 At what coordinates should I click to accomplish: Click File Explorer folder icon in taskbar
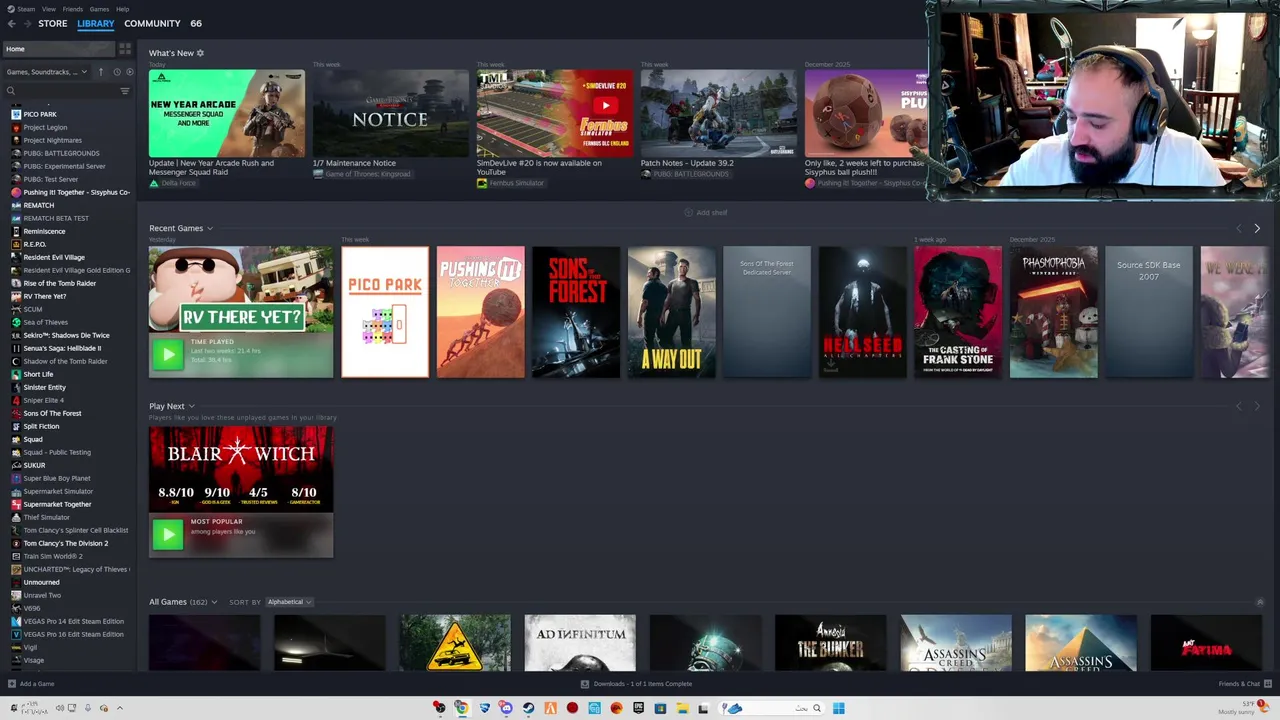682,708
